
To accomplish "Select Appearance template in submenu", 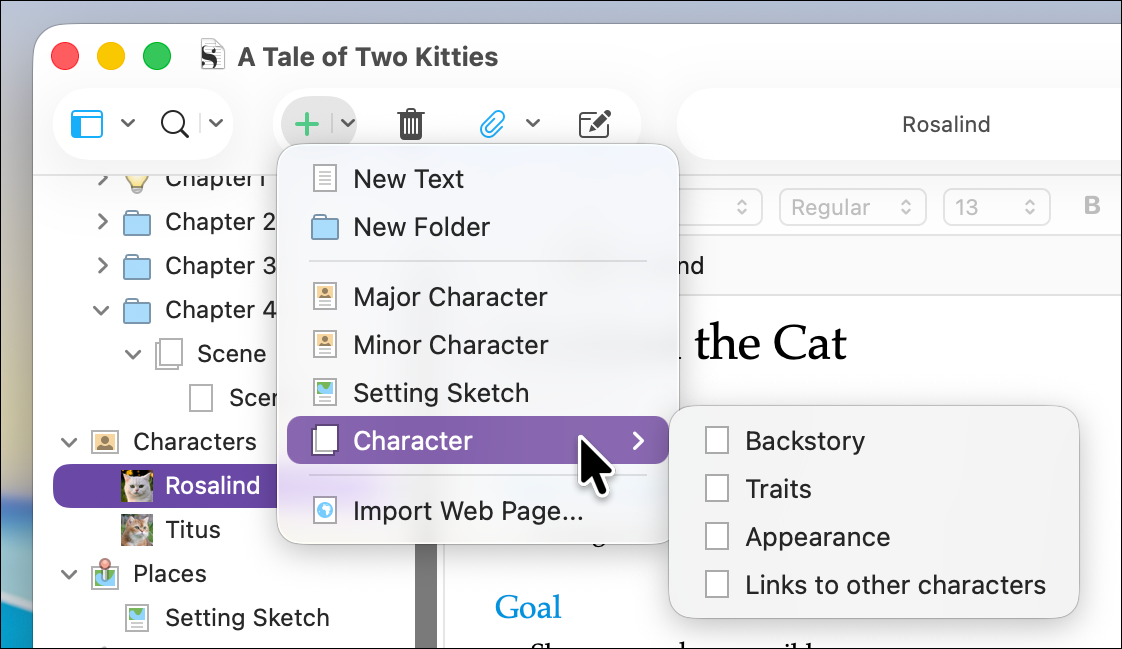I will click(817, 537).
